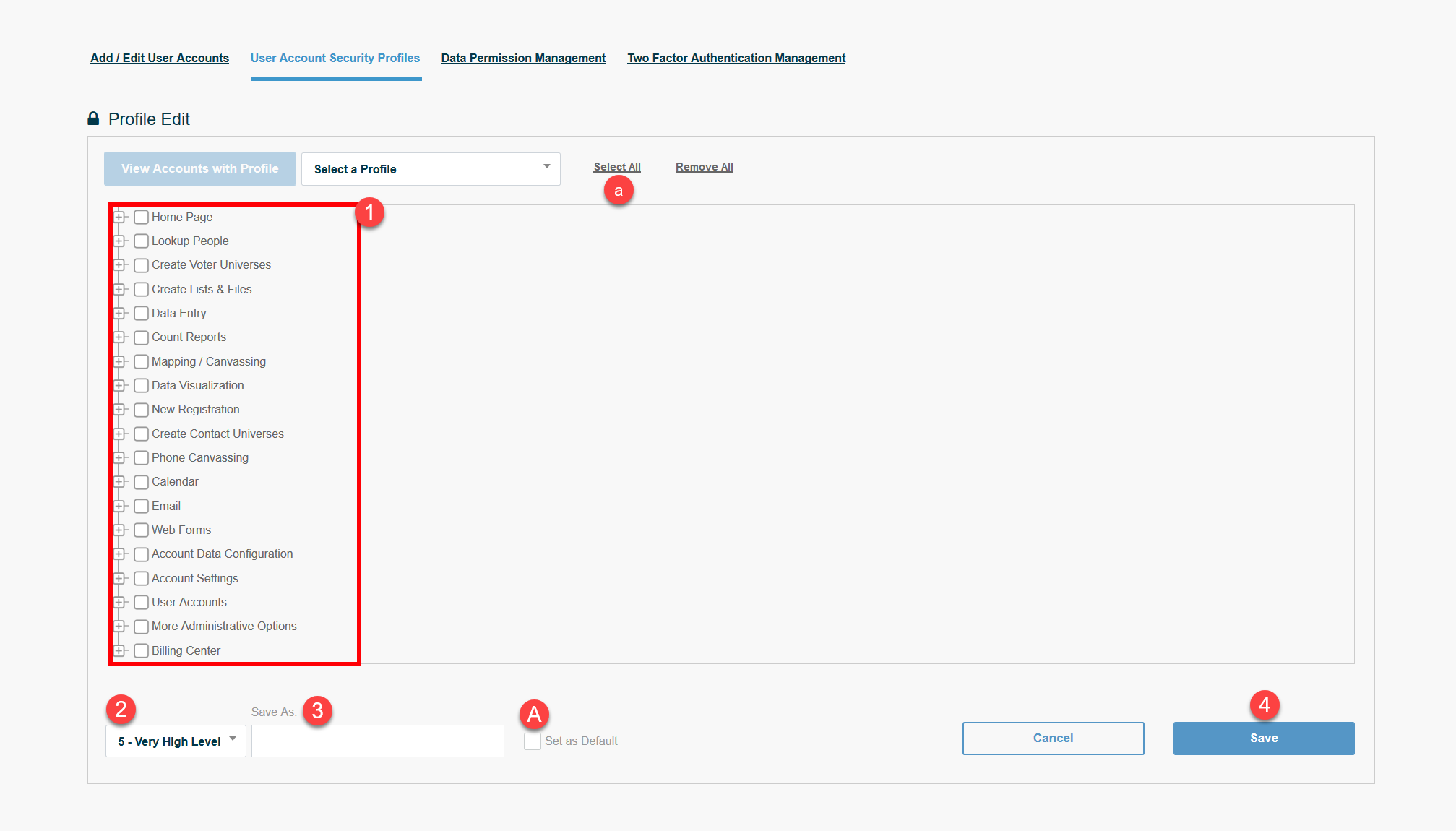The width and height of the screenshot is (1456, 831).
Task: Enable the Set as Default checkbox
Action: click(532, 741)
